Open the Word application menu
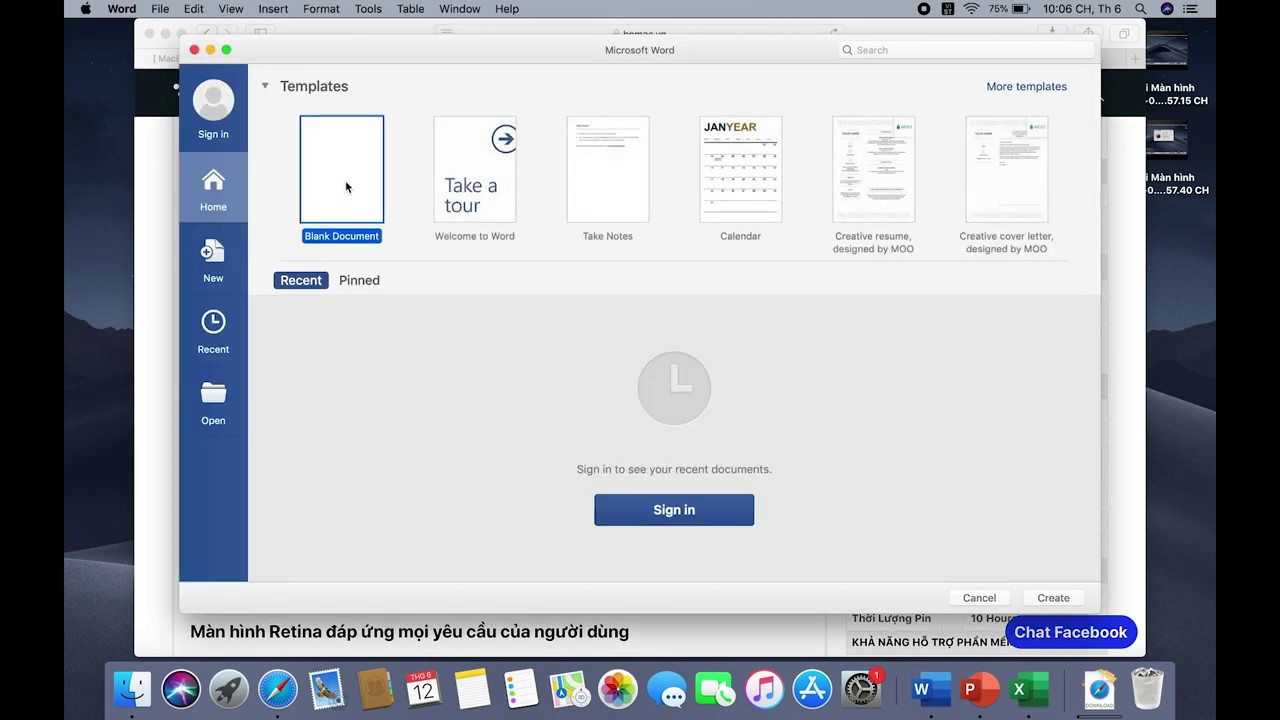This screenshot has width=1280, height=720. (122, 9)
